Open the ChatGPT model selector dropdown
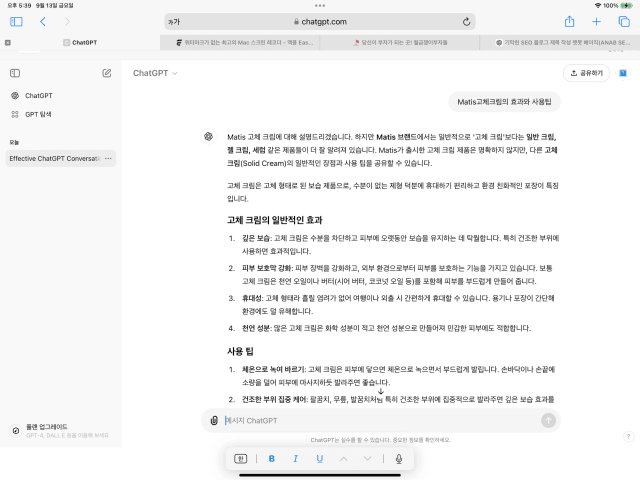 (x=155, y=73)
